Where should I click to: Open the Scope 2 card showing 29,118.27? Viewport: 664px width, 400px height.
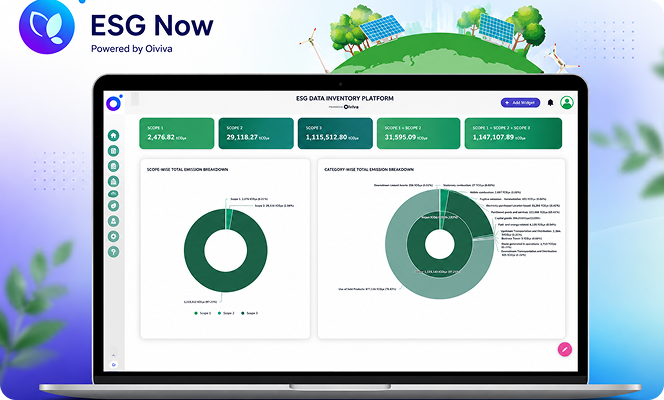pos(256,133)
